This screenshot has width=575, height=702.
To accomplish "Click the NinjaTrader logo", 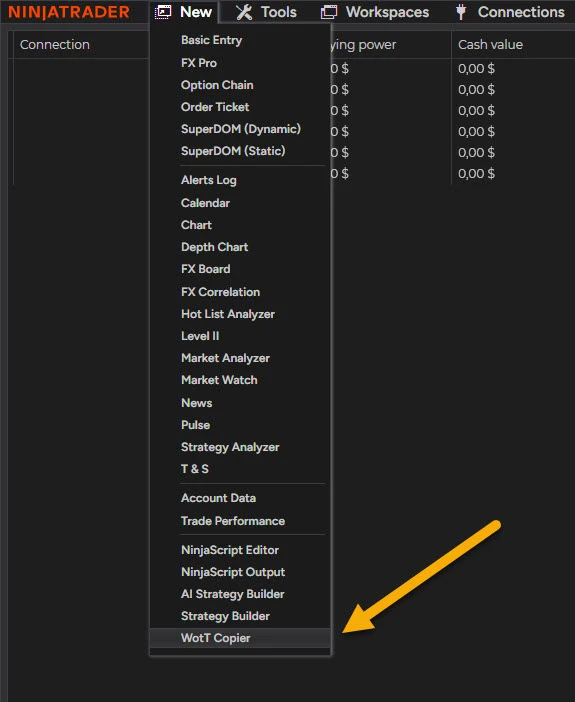I will [69, 12].
